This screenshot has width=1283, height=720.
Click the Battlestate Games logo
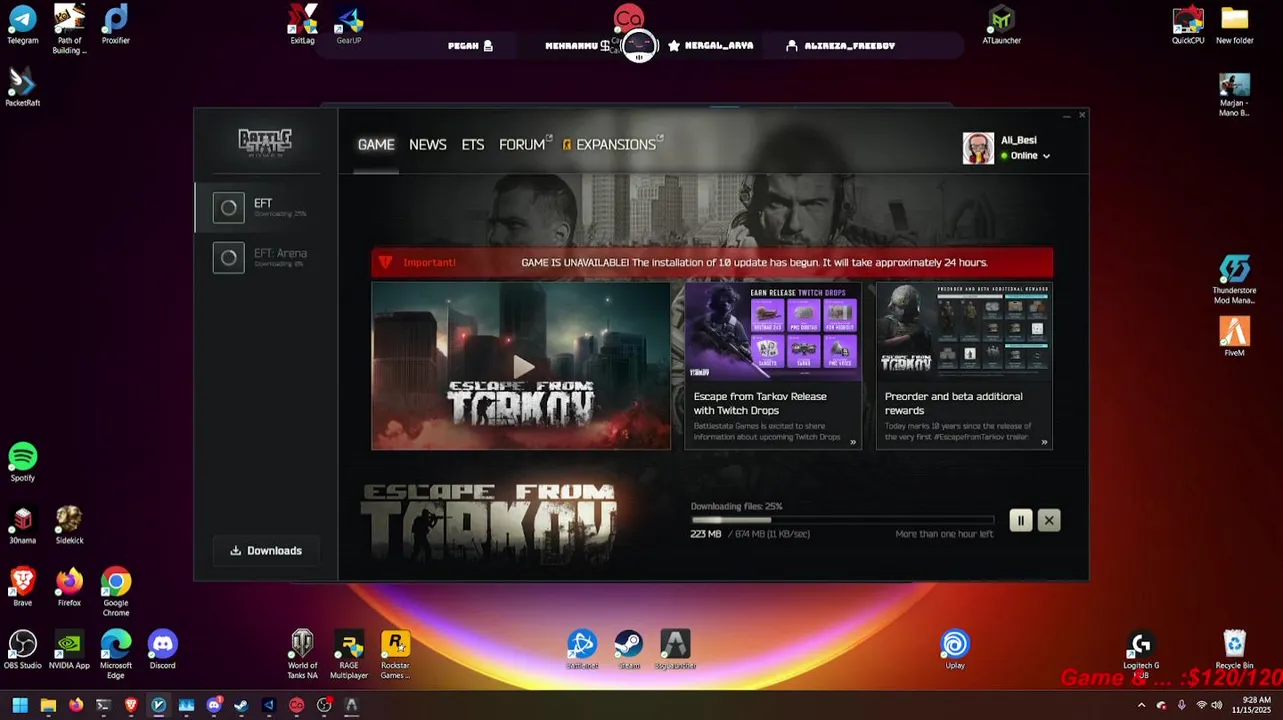point(265,143)
